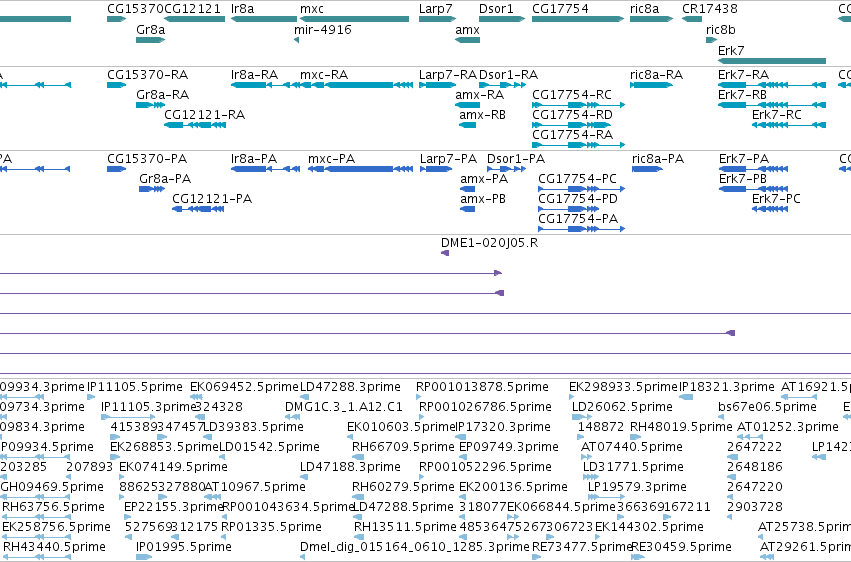Select the Larp7 gene label
The height and width of the screenshot is (562, 851).
[x=435, y=9]
